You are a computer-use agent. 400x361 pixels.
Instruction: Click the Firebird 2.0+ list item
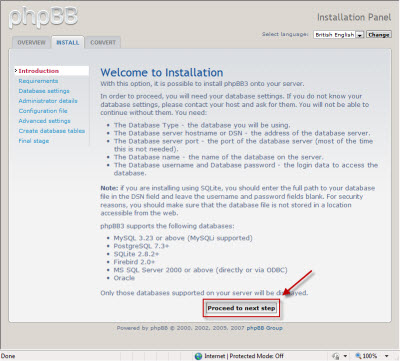[x=134, y=262]
